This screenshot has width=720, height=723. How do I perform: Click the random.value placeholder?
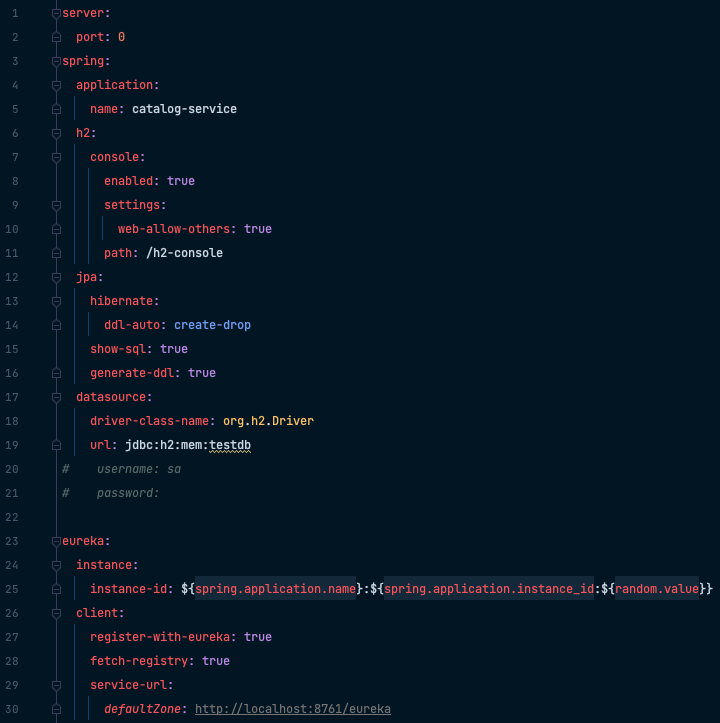click(657, 589)
